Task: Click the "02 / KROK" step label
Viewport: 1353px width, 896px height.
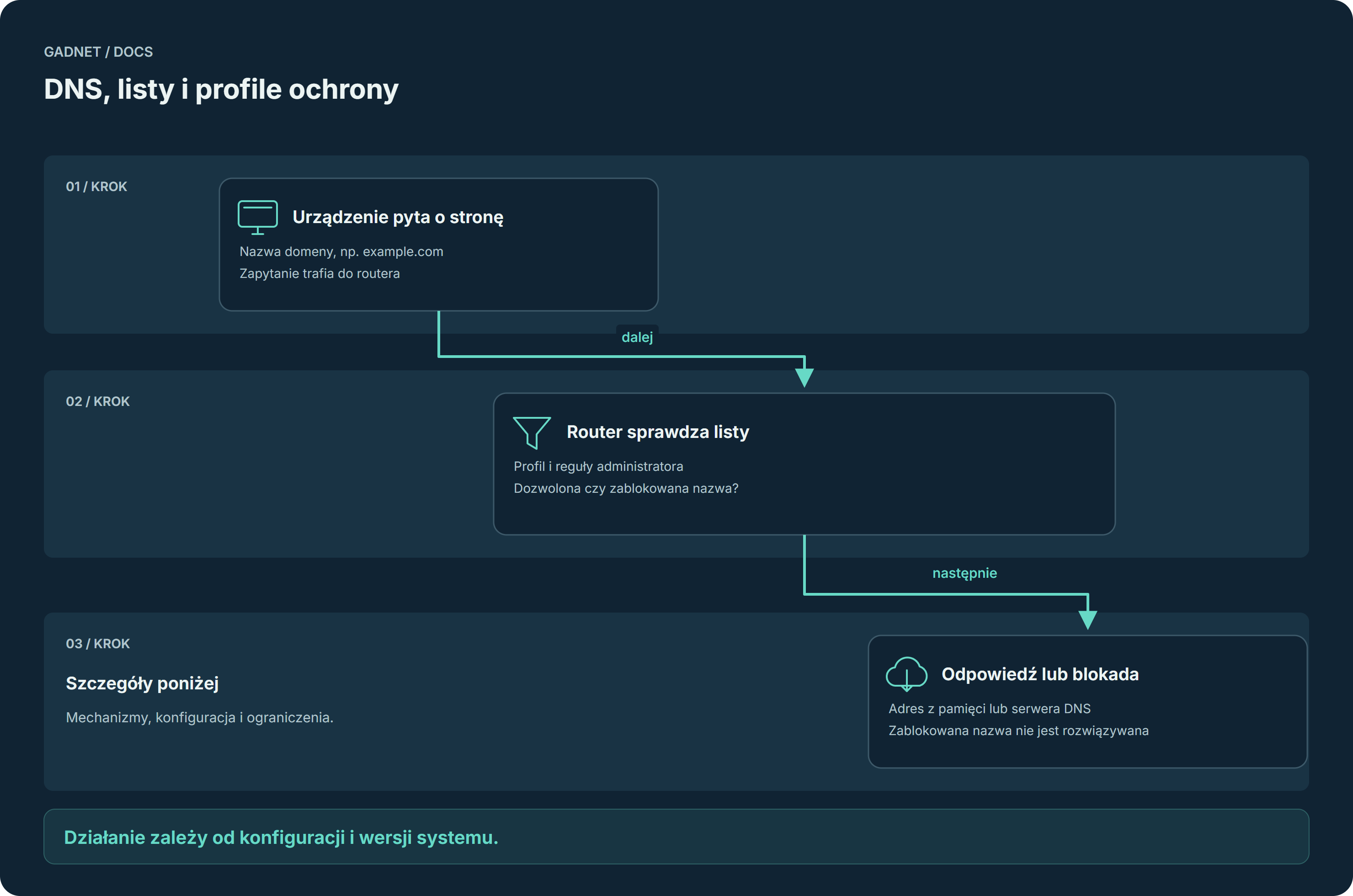Action: [x=98, y=402]
